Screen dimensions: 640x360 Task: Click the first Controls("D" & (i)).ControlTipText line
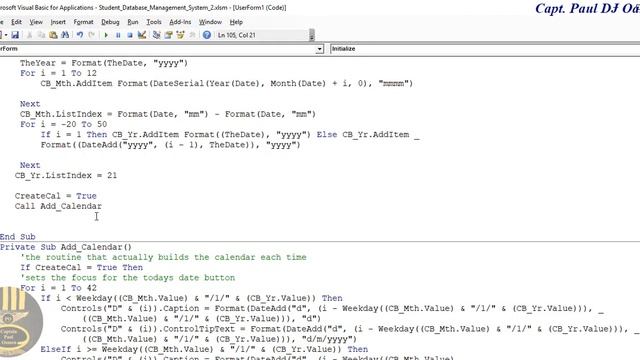click(x=350, y=329)
